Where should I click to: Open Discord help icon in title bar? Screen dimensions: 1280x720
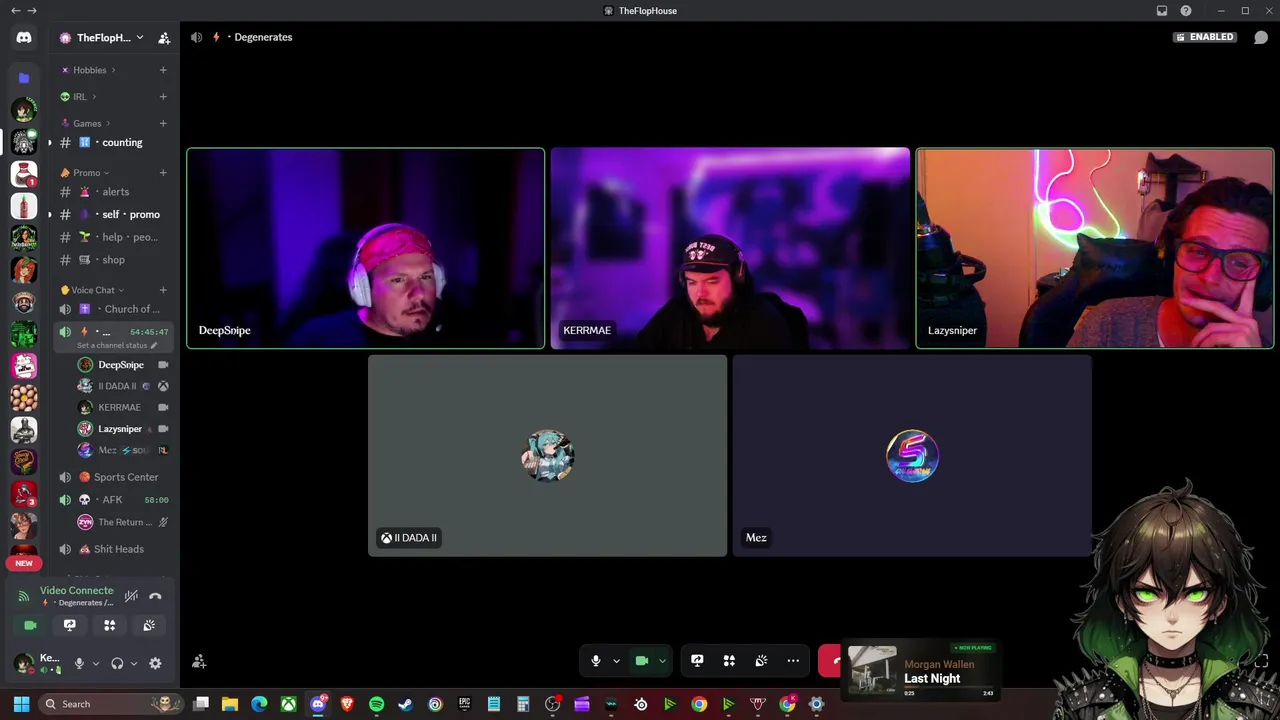pos(1186,11)
